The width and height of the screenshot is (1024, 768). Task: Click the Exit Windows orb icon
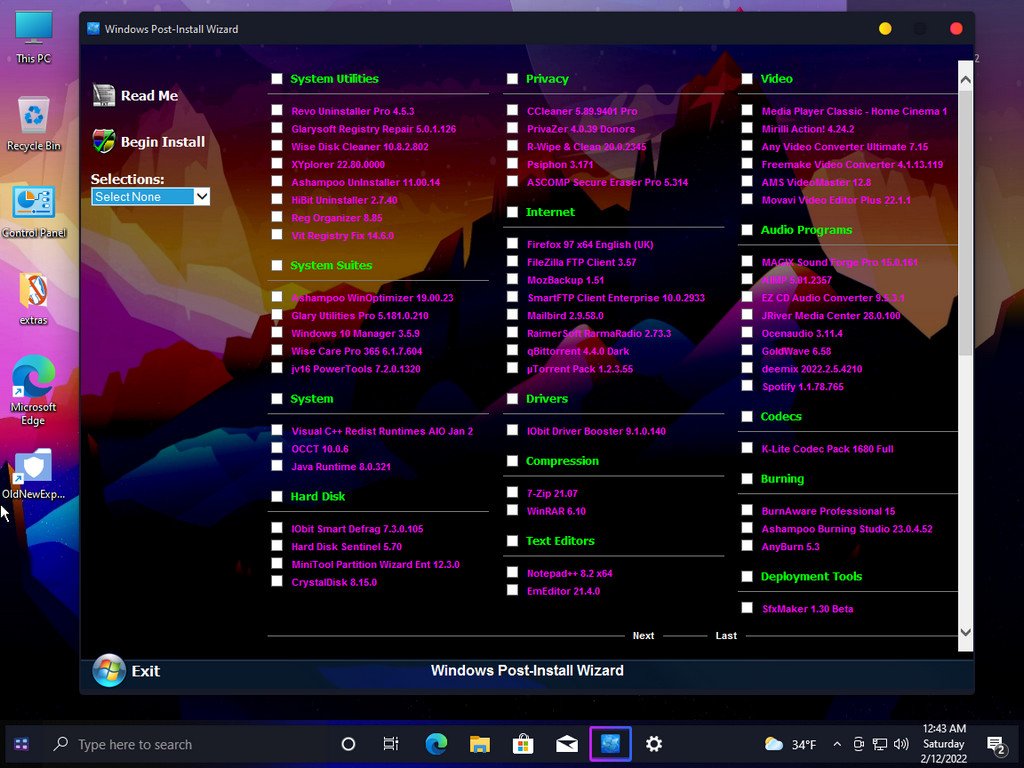(109, 671)
